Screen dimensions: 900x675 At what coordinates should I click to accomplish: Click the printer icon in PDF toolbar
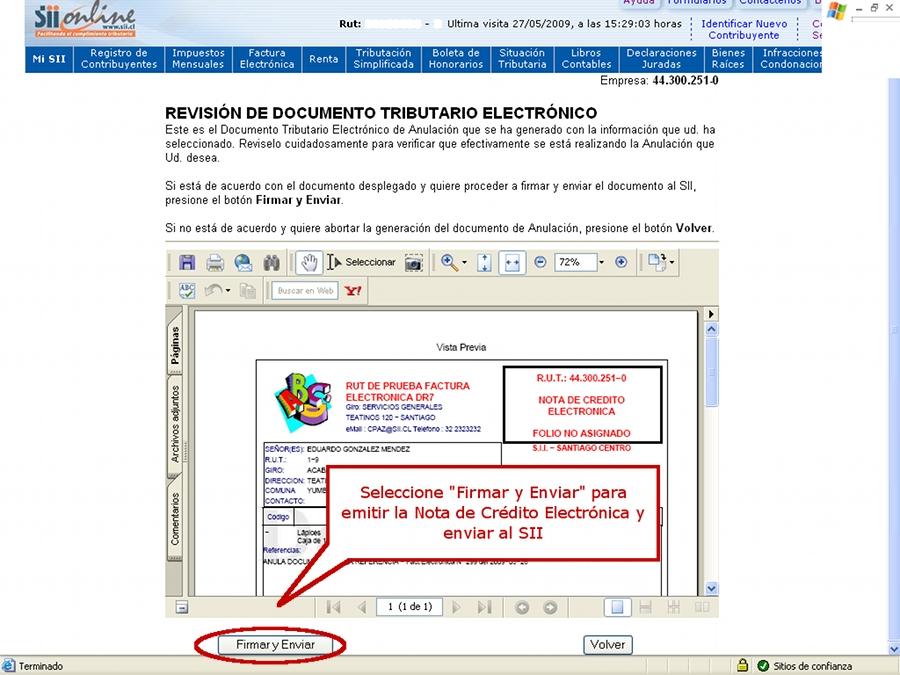pyautogui.click(x=214, y=262)
